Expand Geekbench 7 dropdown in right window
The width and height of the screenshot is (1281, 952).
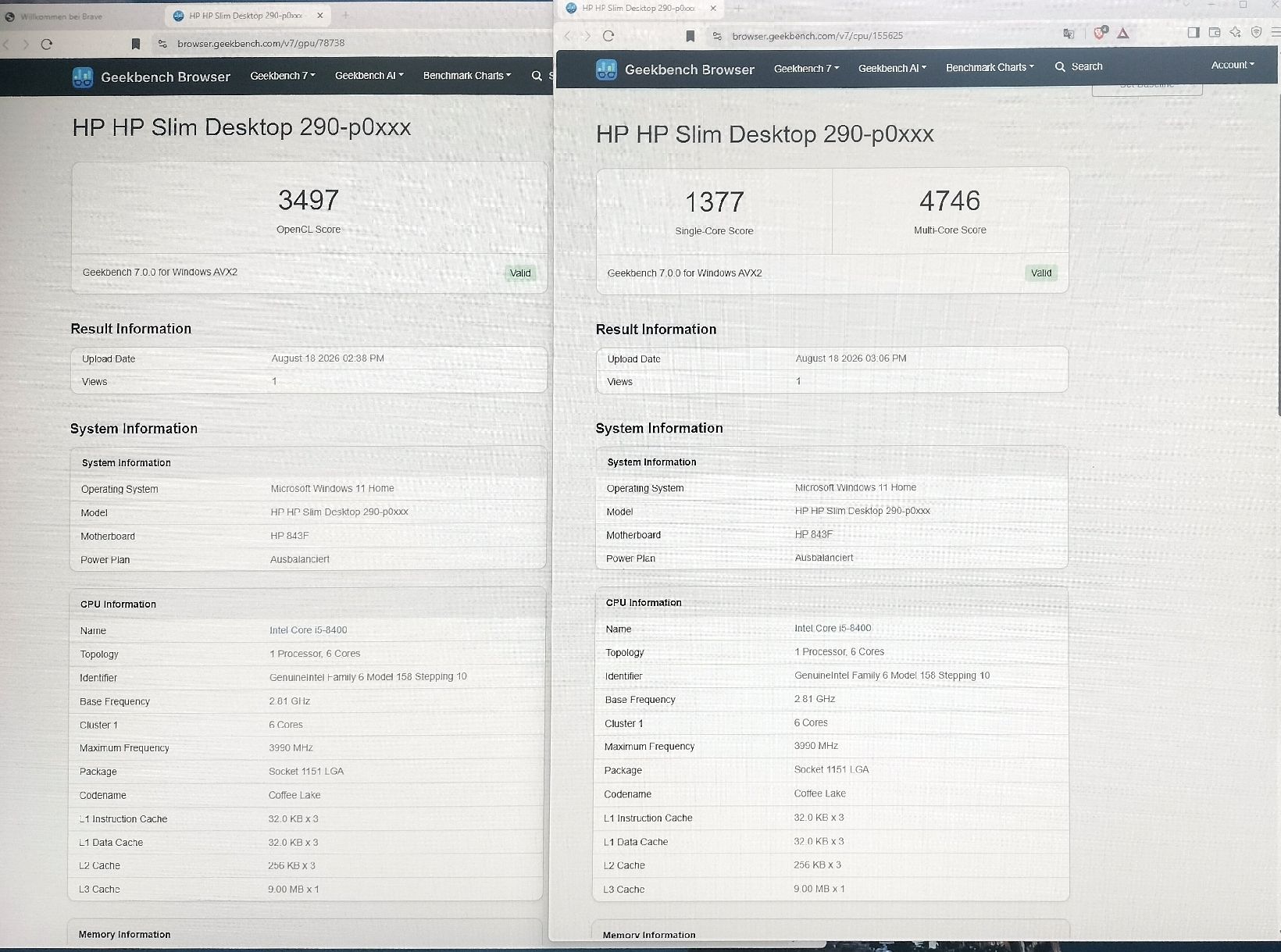click(807, 69)
